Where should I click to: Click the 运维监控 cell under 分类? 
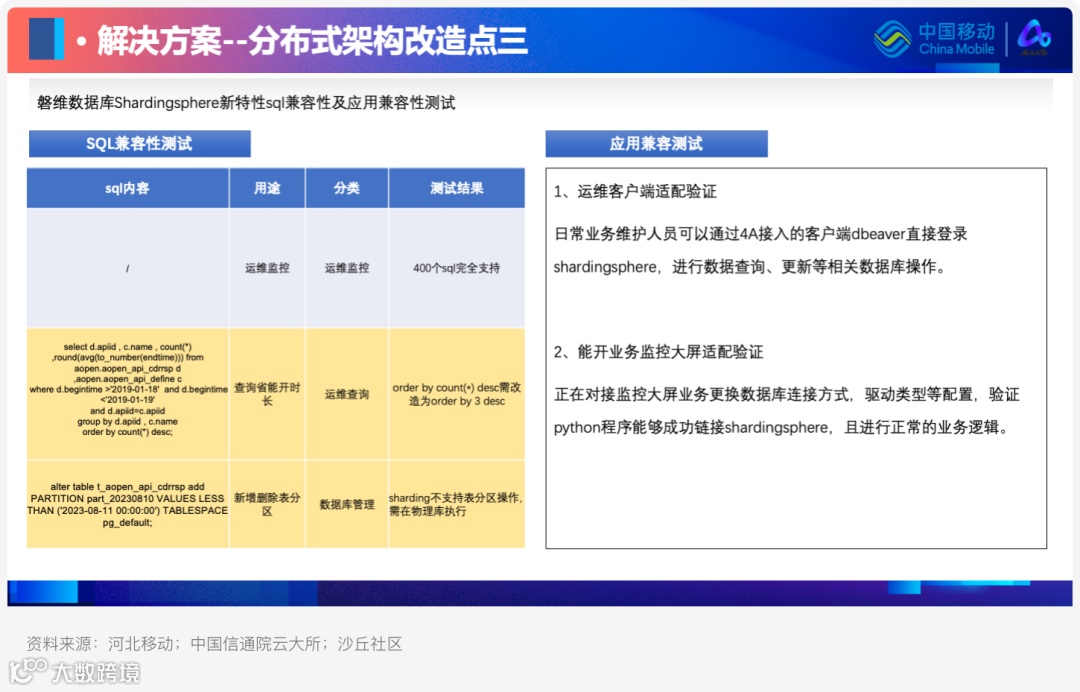[346, 268]
